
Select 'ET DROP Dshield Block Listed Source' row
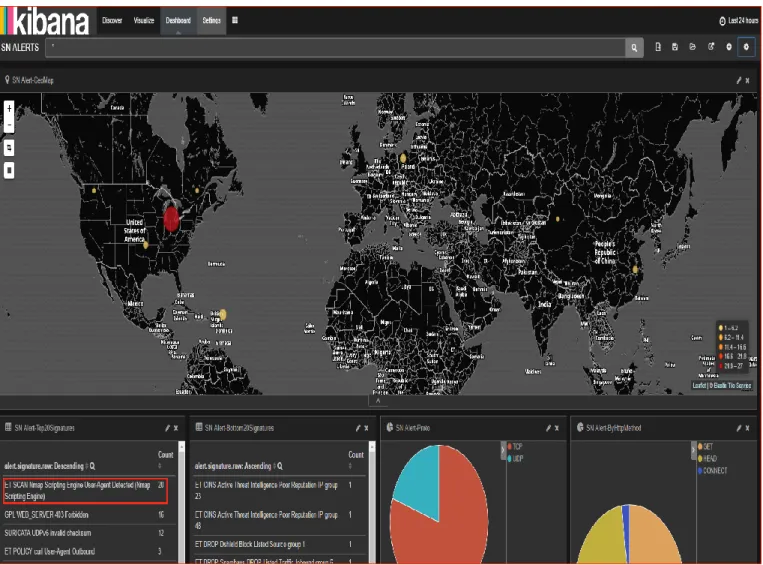click(279, 545)
